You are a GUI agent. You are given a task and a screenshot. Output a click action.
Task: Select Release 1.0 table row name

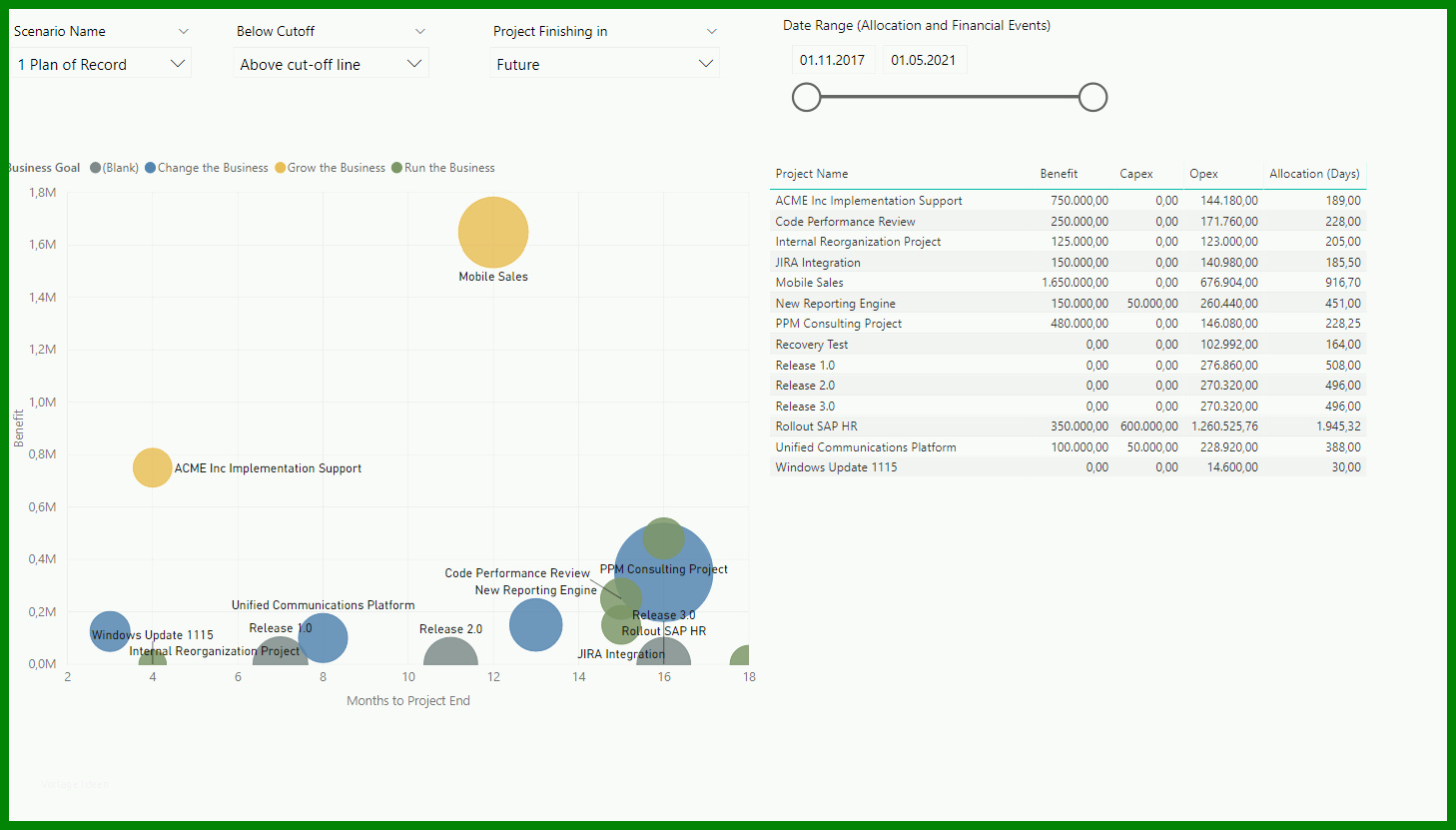click(805, 366)
